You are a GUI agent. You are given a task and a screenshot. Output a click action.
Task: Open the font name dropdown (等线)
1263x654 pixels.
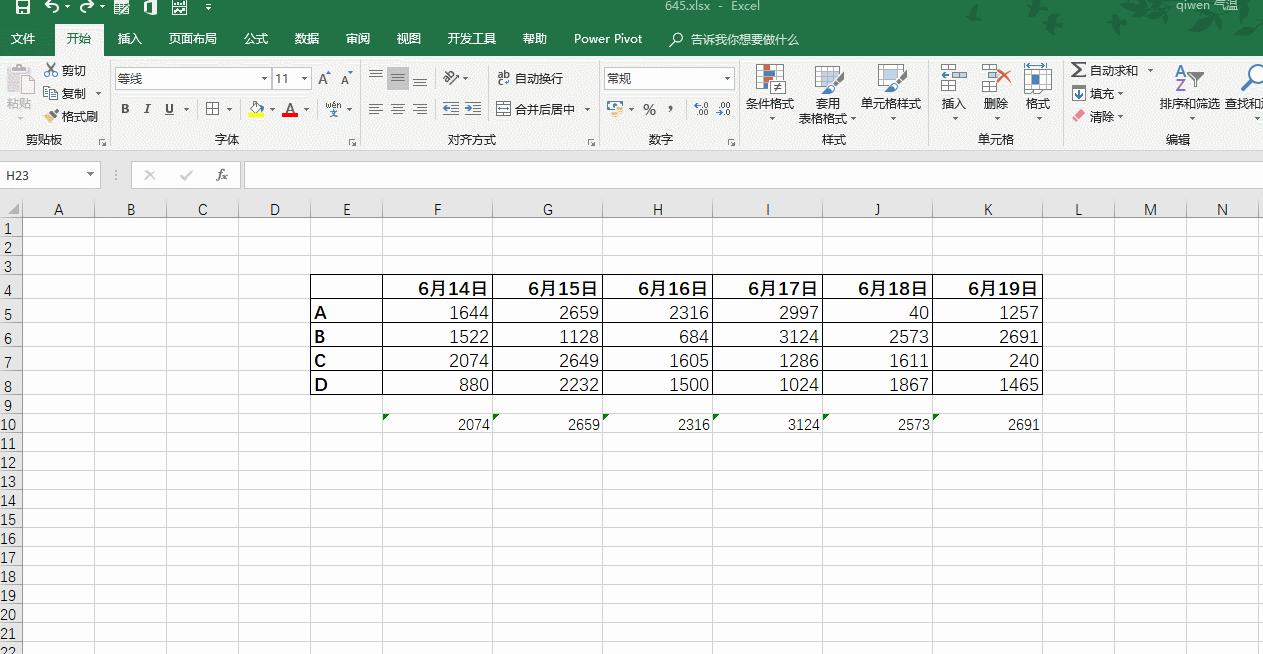pos(264,79)
